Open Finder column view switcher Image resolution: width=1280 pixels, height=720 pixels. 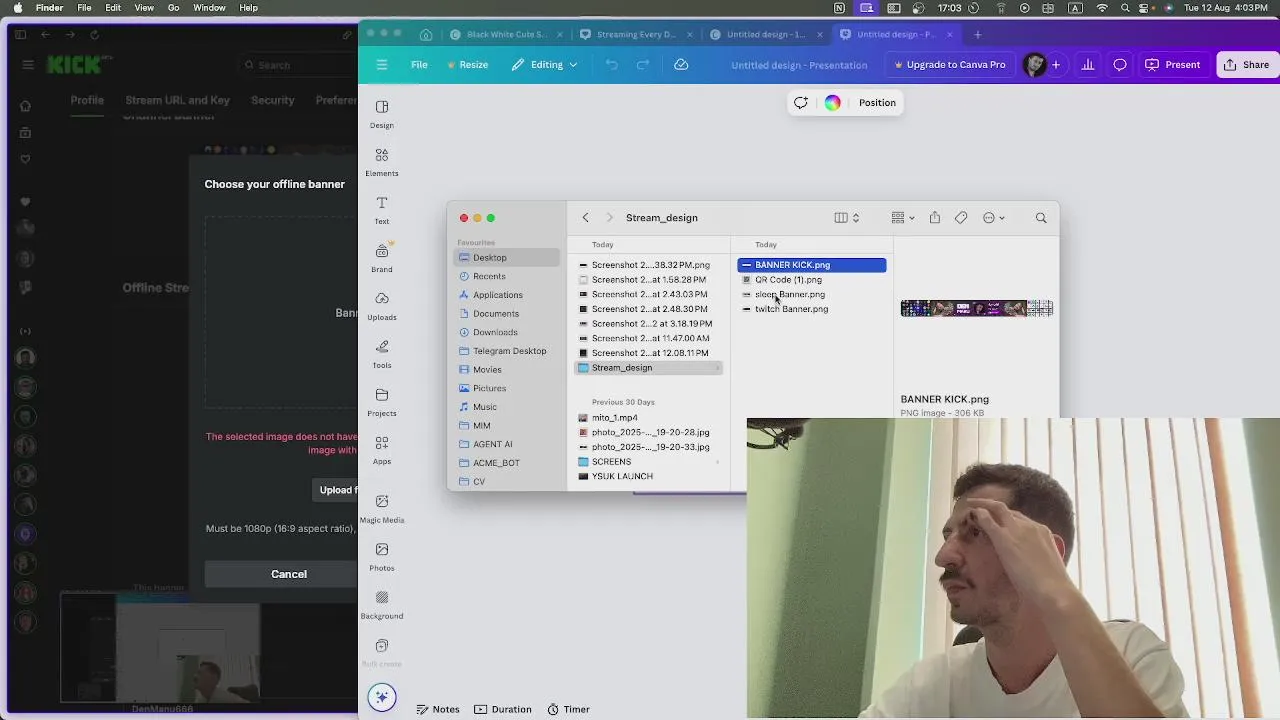847,217
